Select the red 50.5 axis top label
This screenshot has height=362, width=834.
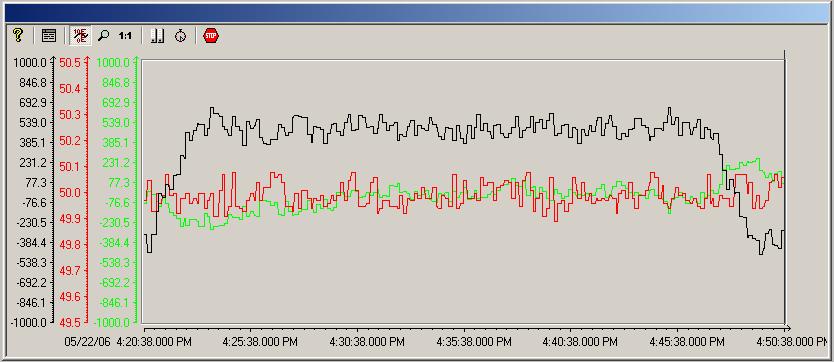[x=69, y=63]
